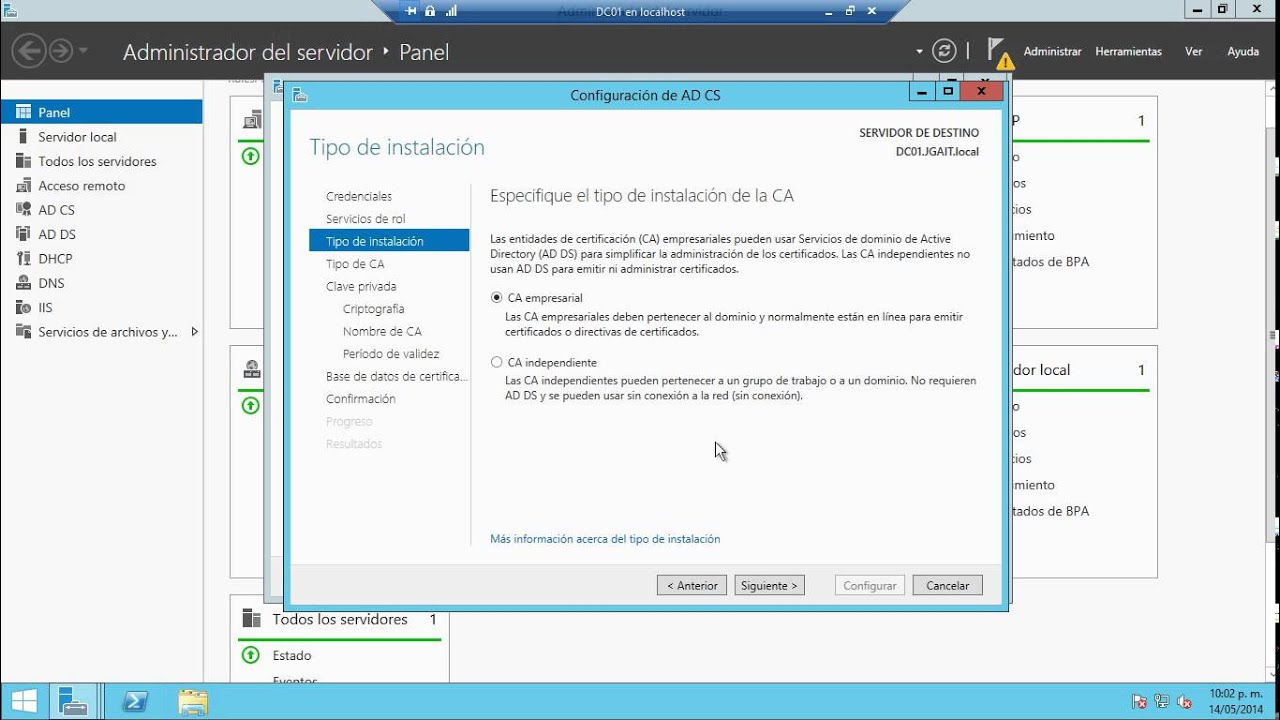This screenshot has height=720, width=1280.
Task: Open the IIS role icon in sidebar
Action: 23,307
